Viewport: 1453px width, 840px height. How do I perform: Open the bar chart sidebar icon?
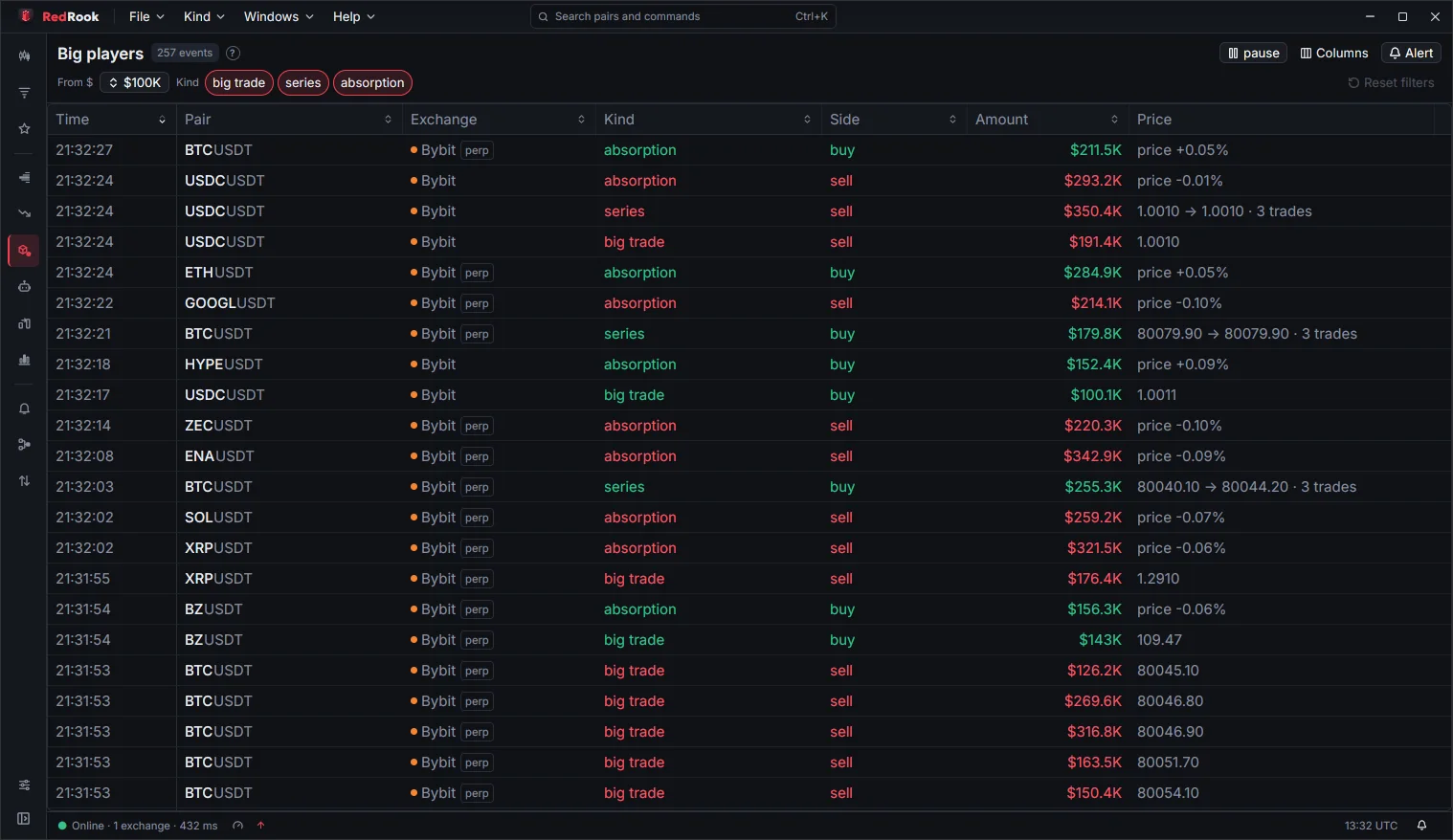[24, 360]
